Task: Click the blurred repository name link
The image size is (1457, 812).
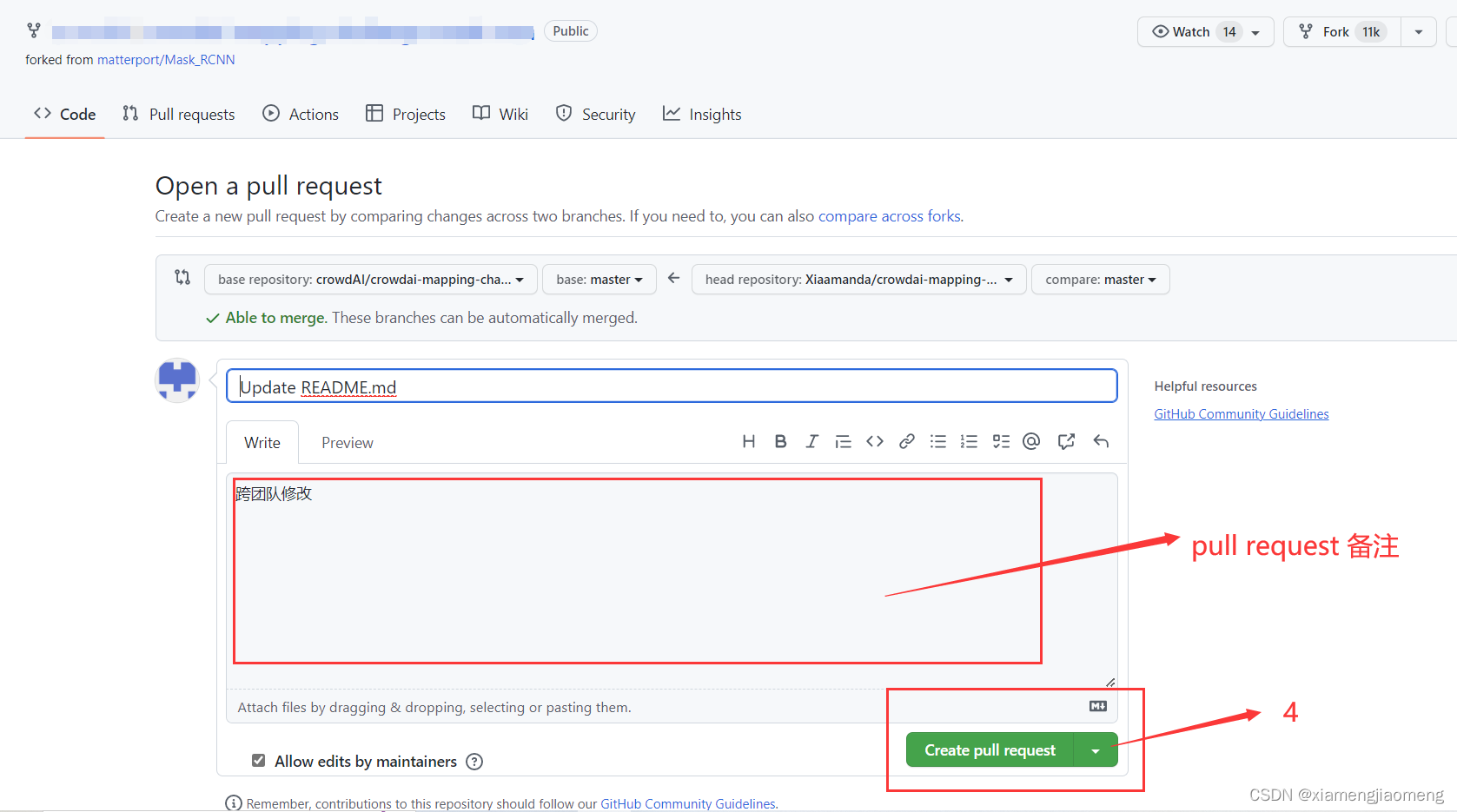Action: 293,32
